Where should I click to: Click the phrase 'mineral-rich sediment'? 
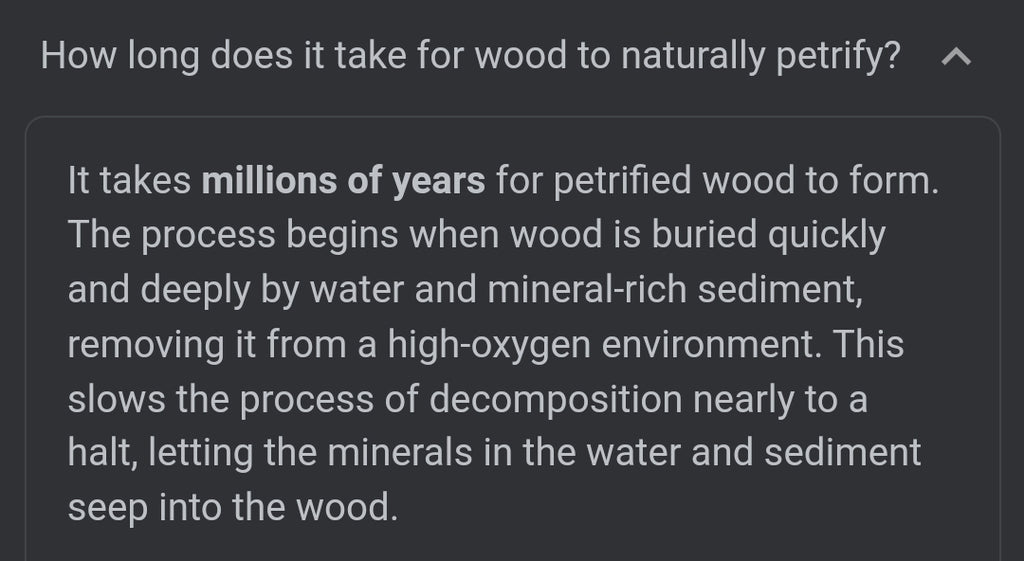point(674,290)
